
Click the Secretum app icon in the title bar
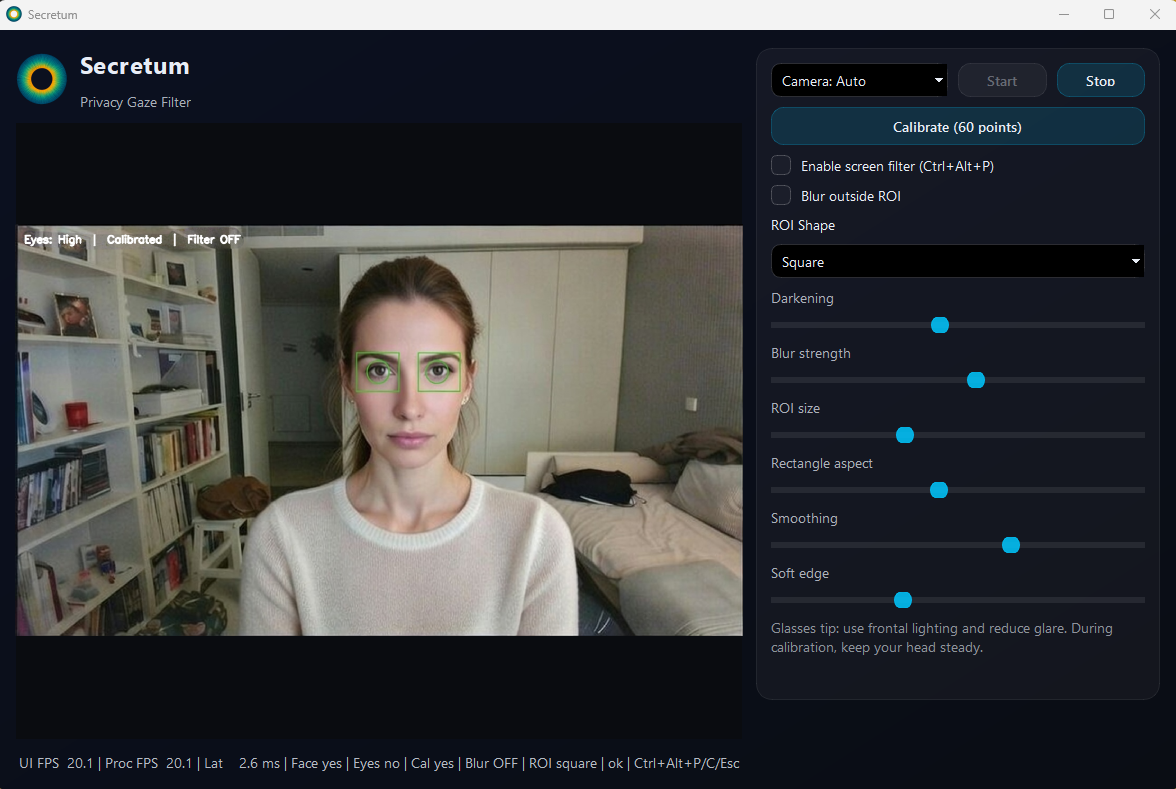(15, 14)
